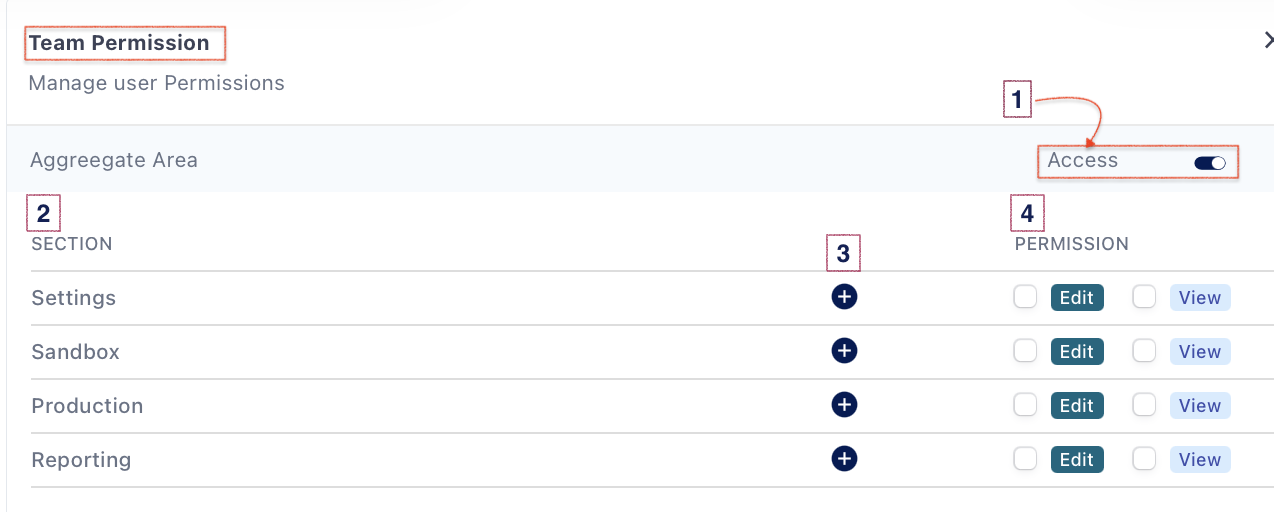Click the Edit badge in Production row
This screenshot has width=1274, height=512.
click(x=1077, y=406)
